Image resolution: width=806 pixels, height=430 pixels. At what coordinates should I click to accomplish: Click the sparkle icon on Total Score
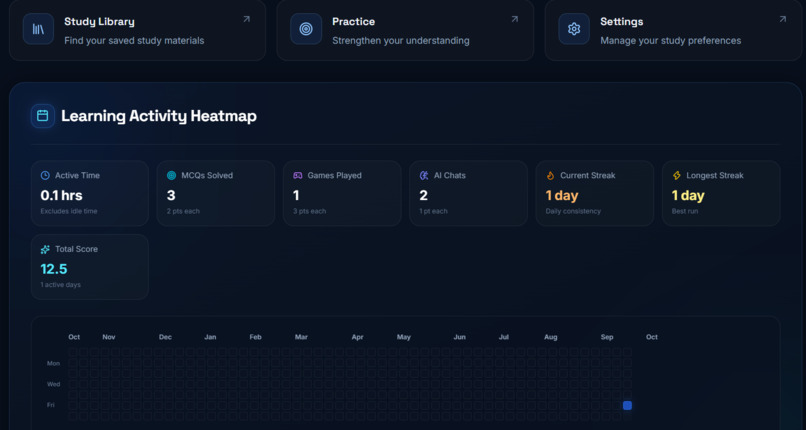click(45, 249)
